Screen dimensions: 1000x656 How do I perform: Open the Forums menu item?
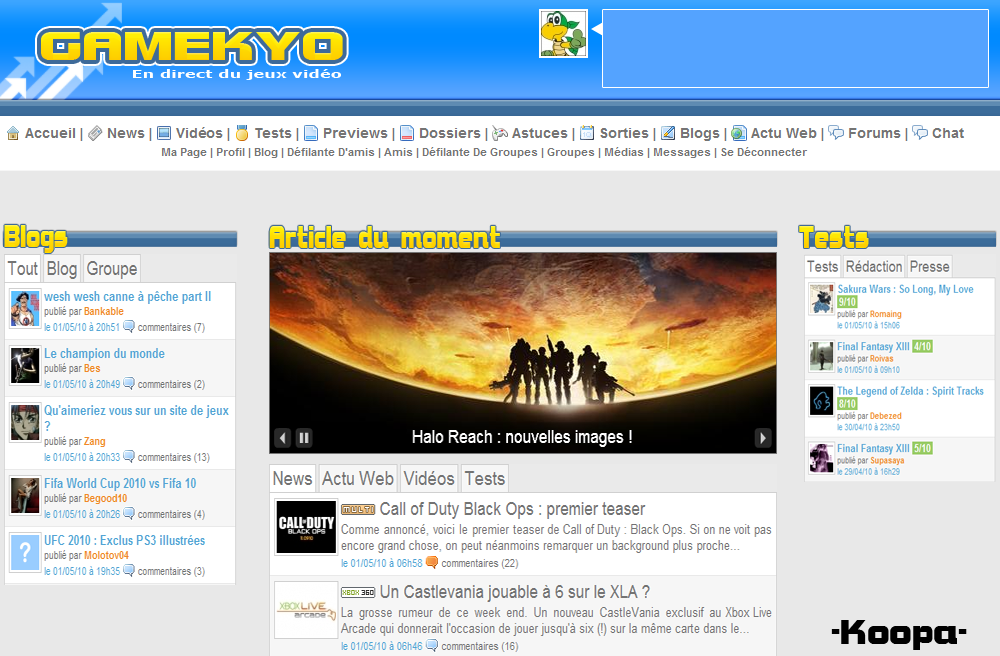pyautogui.click(x=874, y=133)
